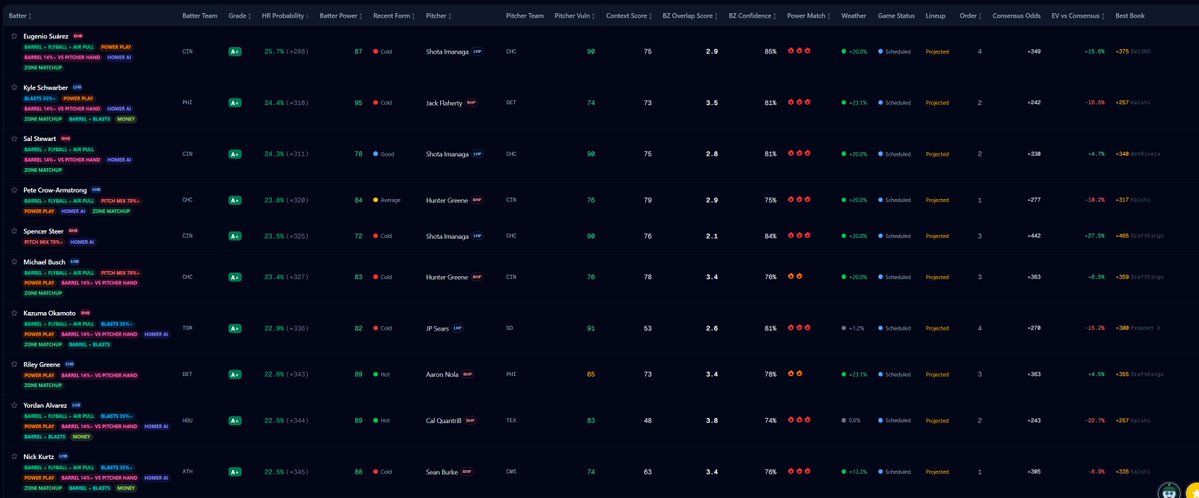1199x498 pixels.
Task: Open Jack Flaherty pitcher name
Action: point(444,103)
